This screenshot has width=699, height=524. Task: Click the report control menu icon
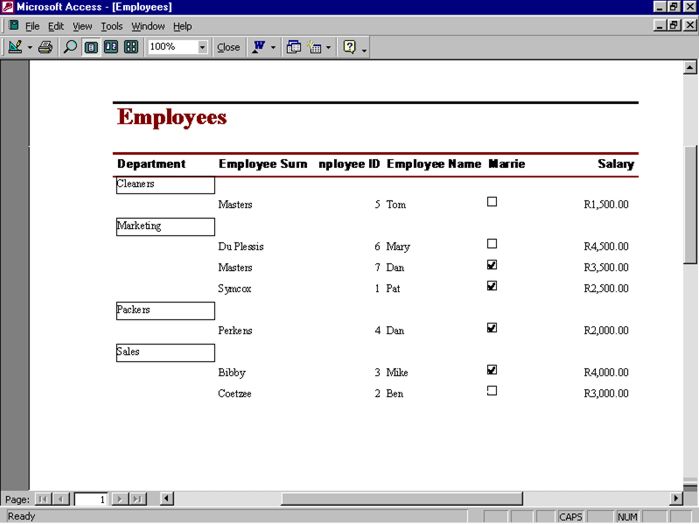(x=13, y=25)
